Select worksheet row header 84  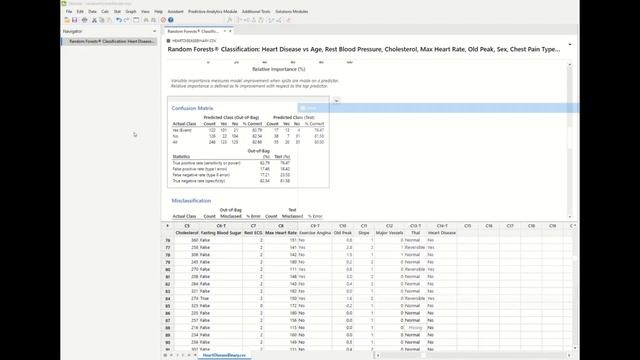[167, 299]
